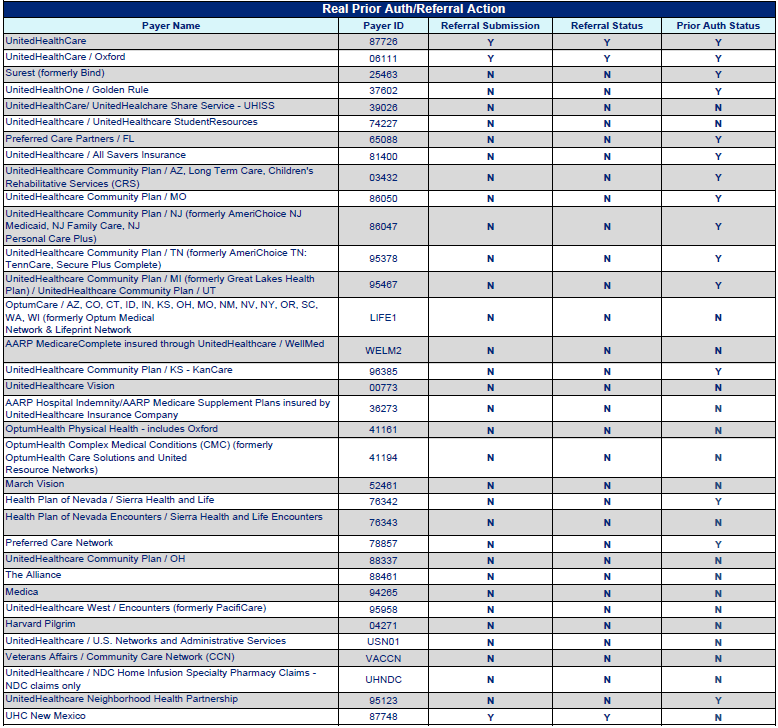
Task: Click the Referral Status column header
Action: click(x=607, y=26)
